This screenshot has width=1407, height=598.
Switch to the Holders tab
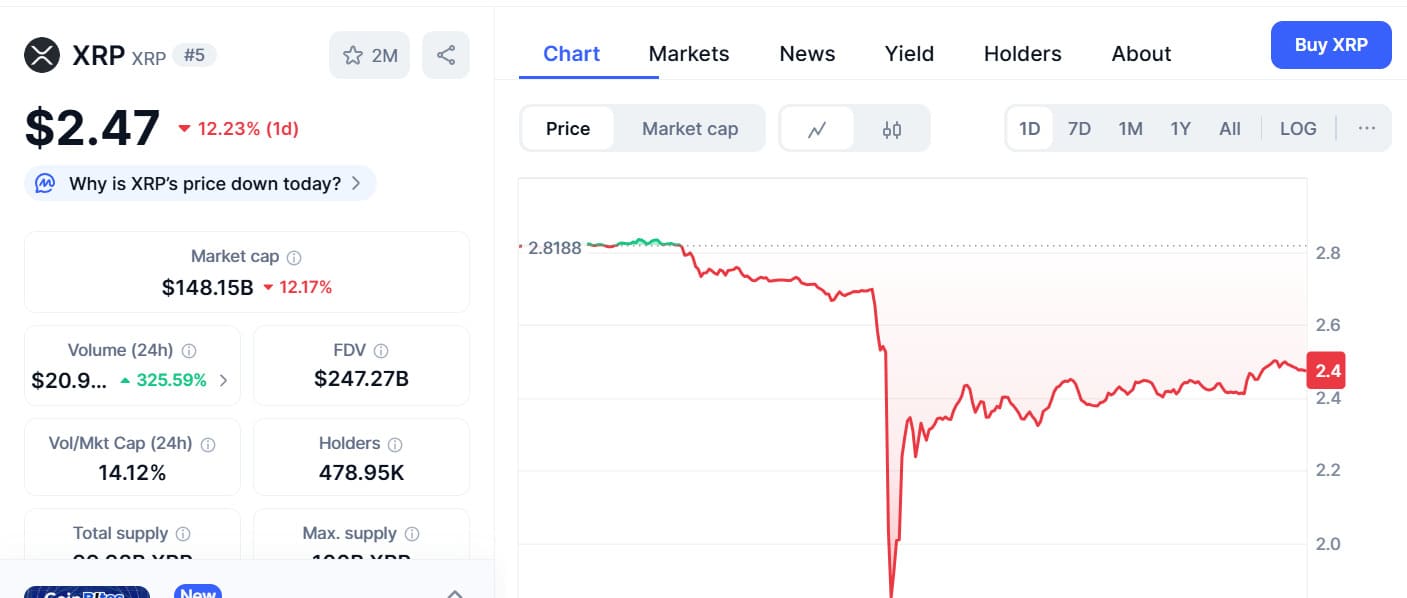pos(1022,54)
